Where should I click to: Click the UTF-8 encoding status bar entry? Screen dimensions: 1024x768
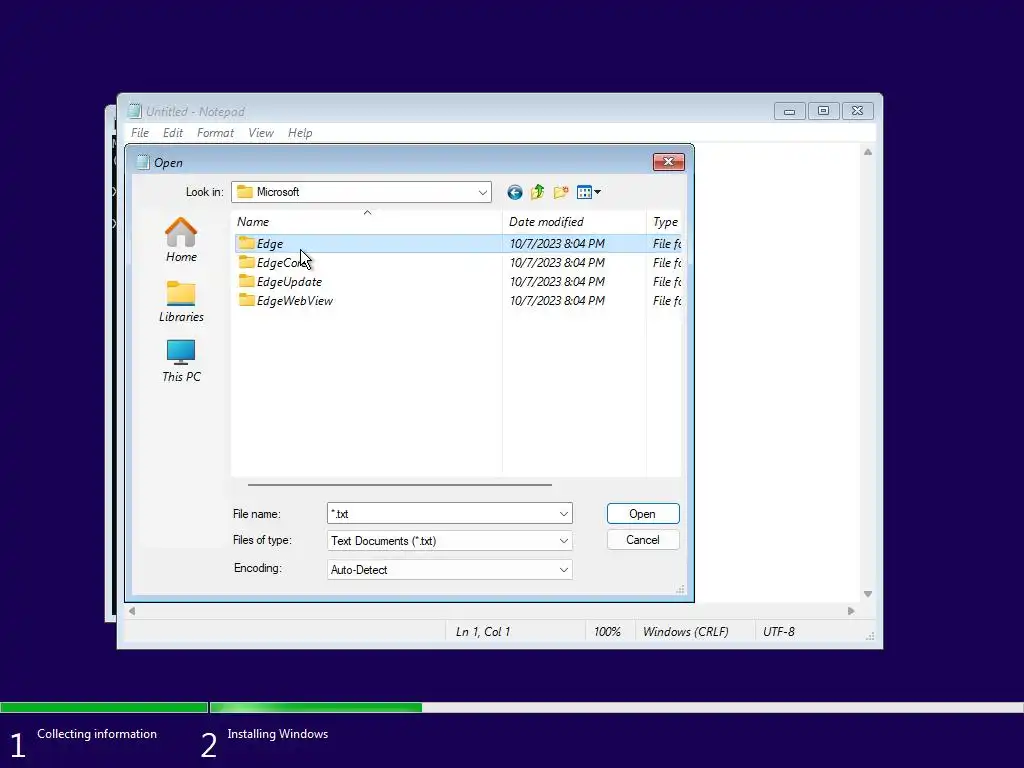click(x=778, y=632)
